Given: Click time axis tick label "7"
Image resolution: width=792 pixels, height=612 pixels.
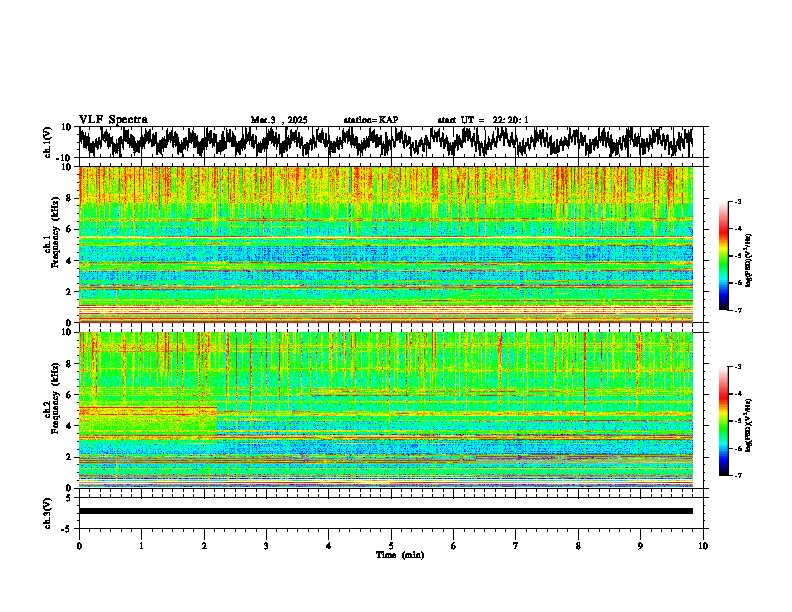Looking at the screenshot, I should click(516, 546).
